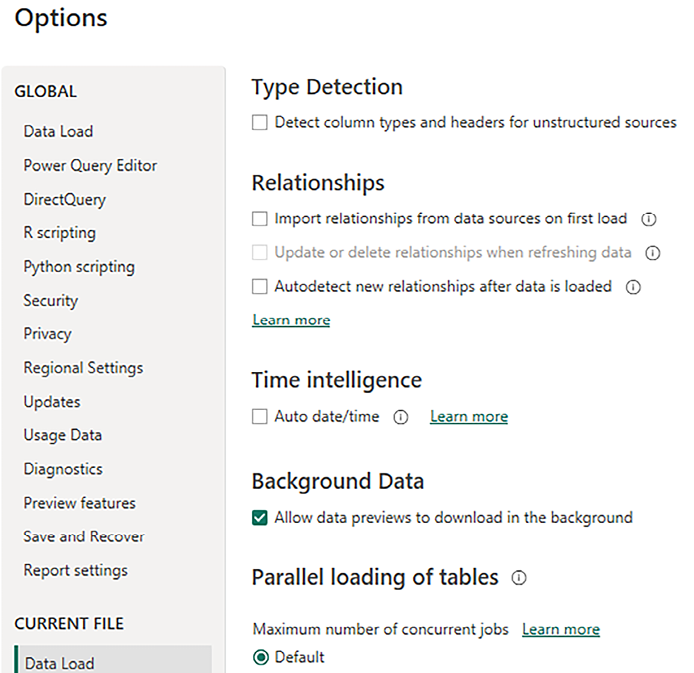Click info icon next to Update or delete relationships

(x=653, y=253)
